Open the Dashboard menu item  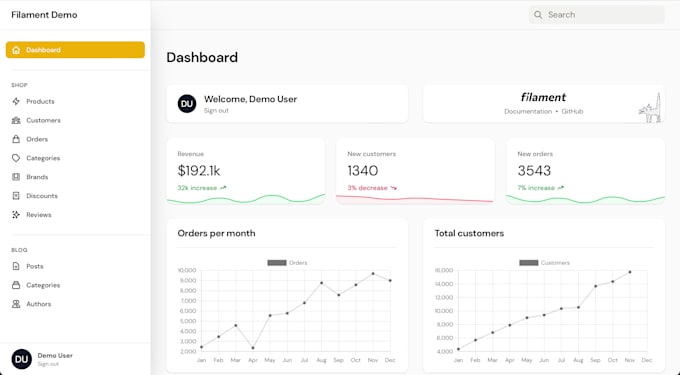(x=75, y=50)
